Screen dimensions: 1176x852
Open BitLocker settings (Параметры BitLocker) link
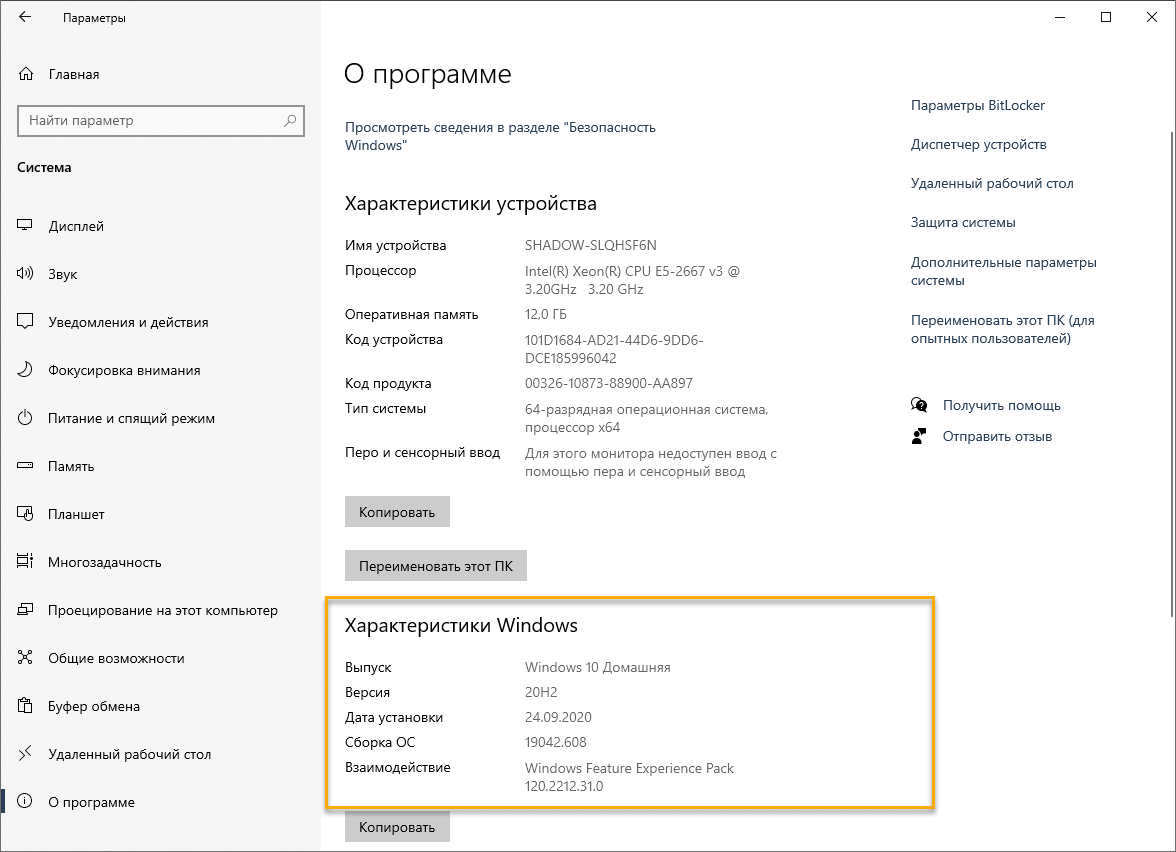(x=978, y=105)
